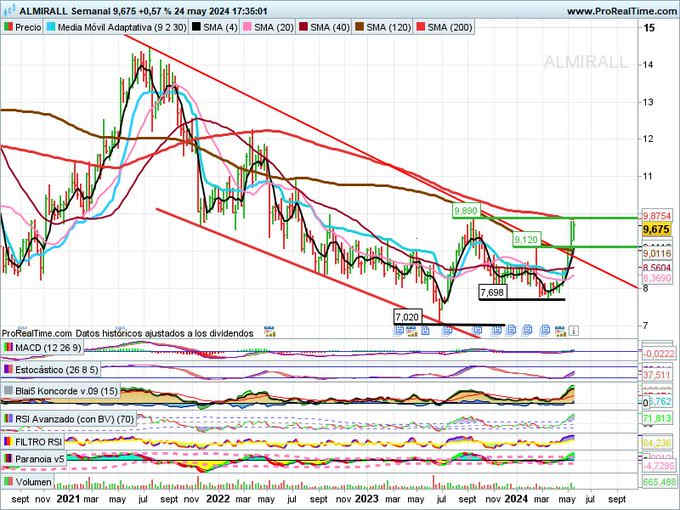Click the 2021 label on time axis
The image size is (680, 510).
pyautogui.click(x=68, y=499)
